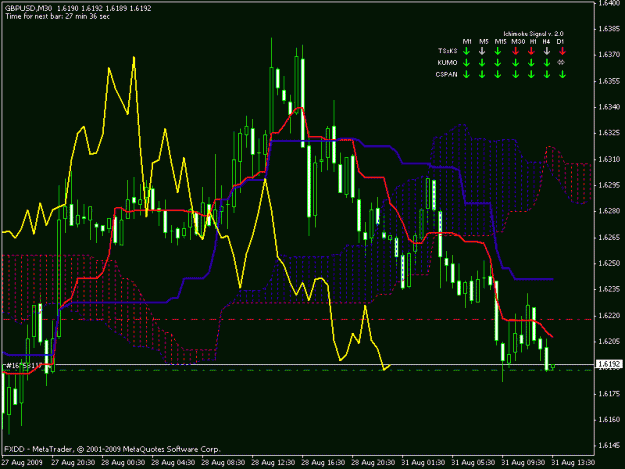The width and height of the screenshot is (625, 469).
Task: Click the KUMO row label
Action: pos(447,63)
